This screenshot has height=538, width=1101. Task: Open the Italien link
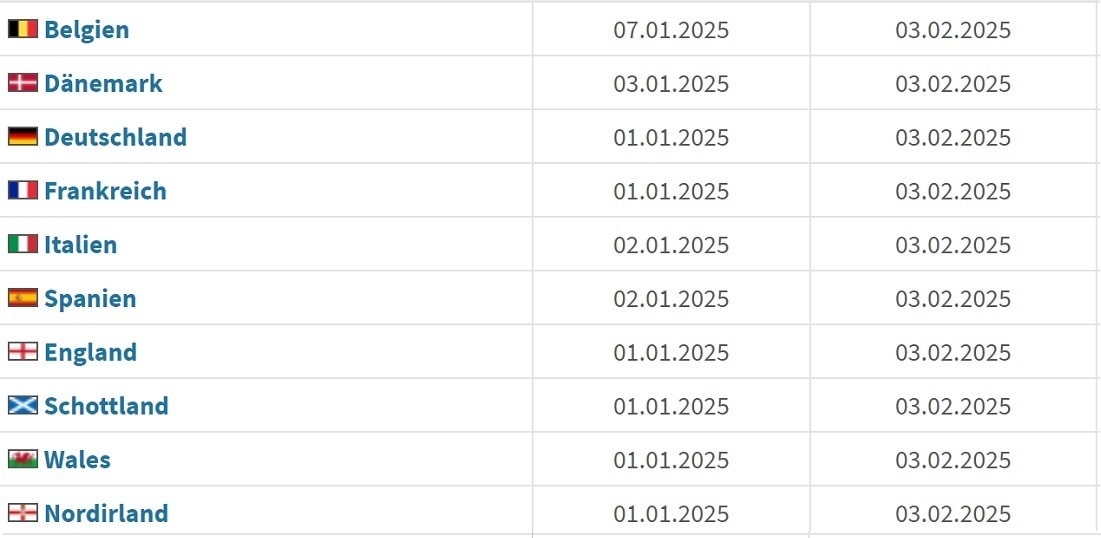click(80, 244)
